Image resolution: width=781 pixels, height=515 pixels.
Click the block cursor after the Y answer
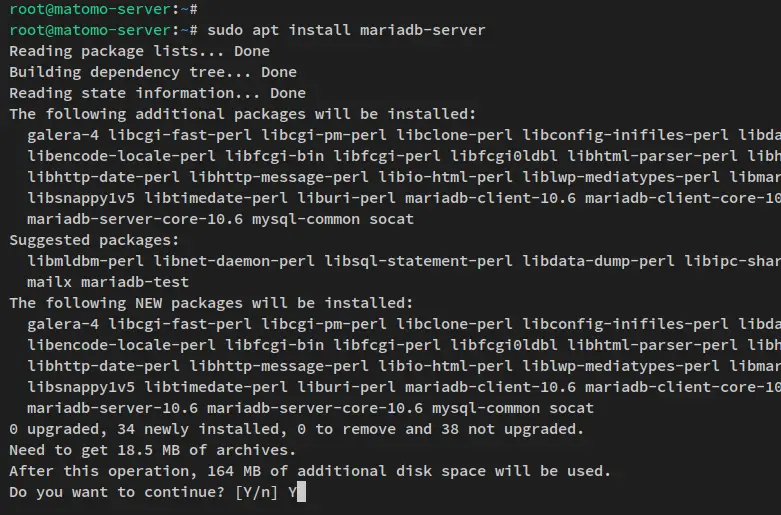click(x=301, y=492)
